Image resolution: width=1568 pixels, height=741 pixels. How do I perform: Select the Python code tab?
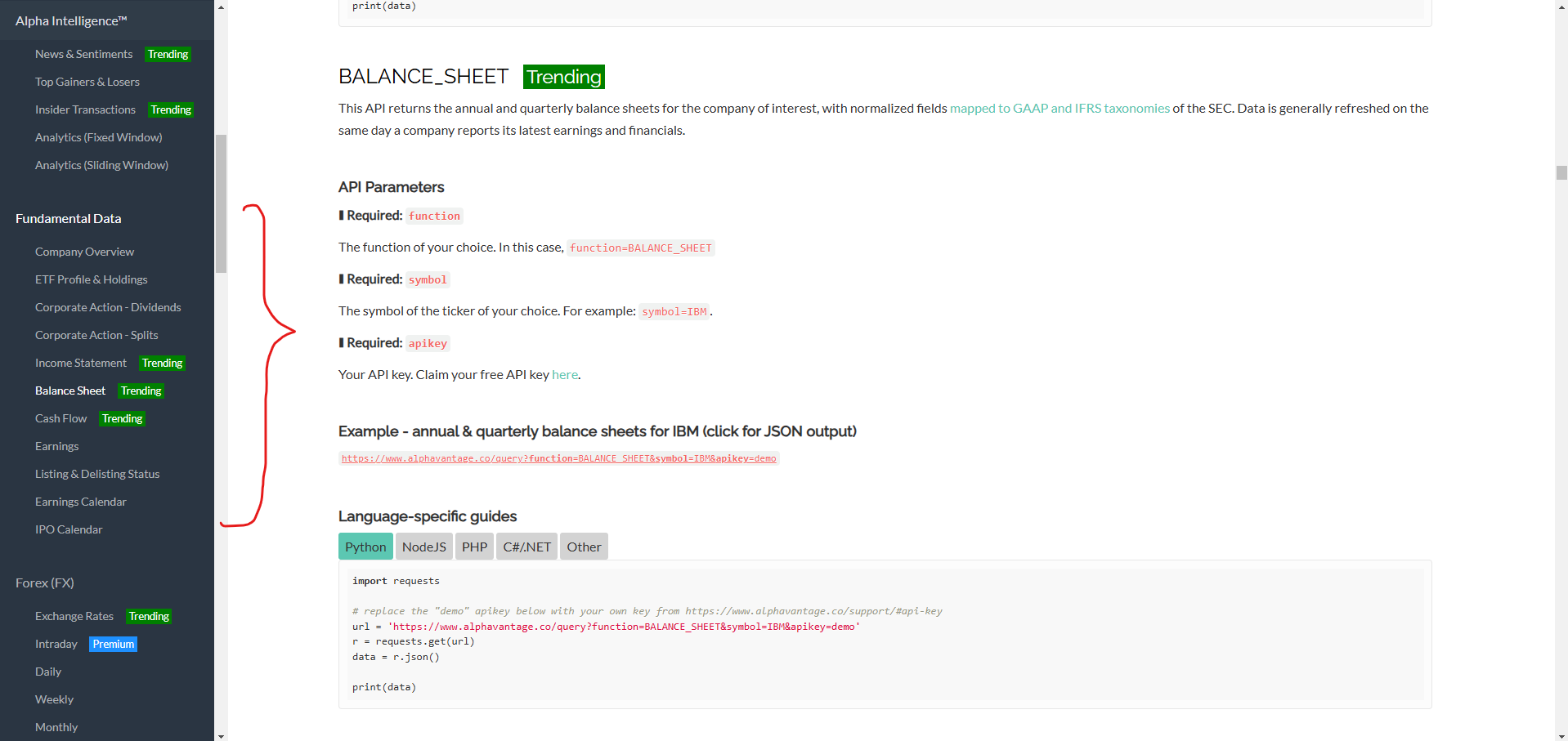click(x=365, y=547)
